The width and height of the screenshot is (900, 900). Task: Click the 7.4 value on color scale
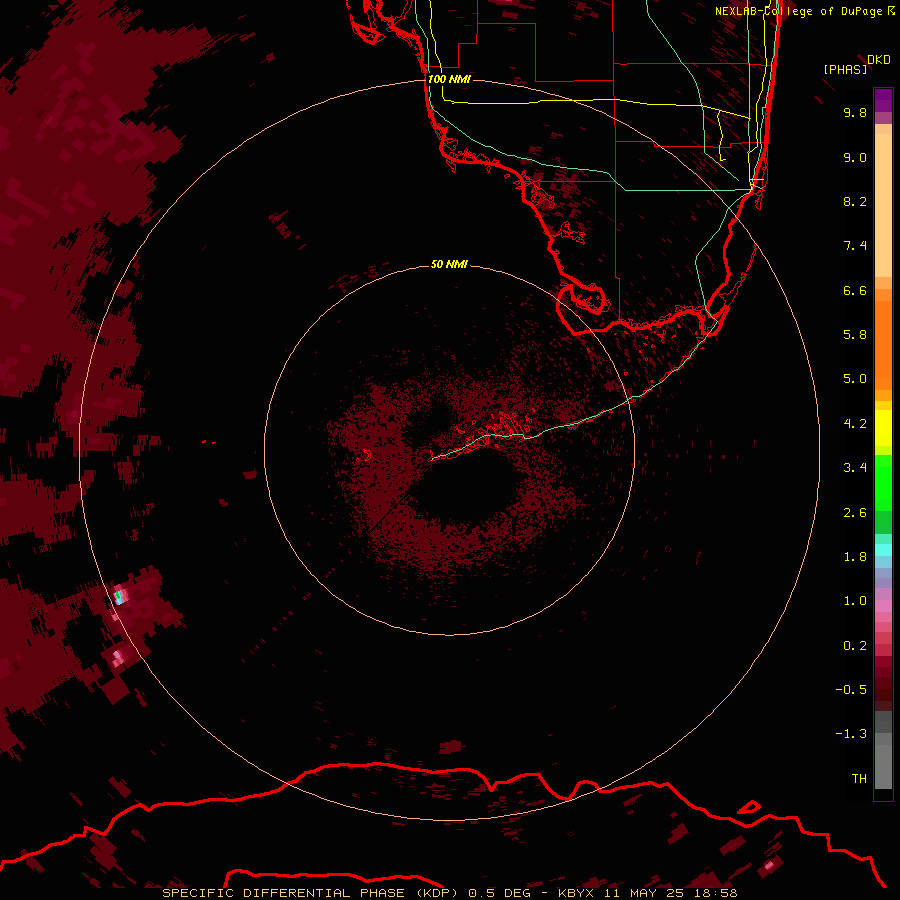coord(855,246)
